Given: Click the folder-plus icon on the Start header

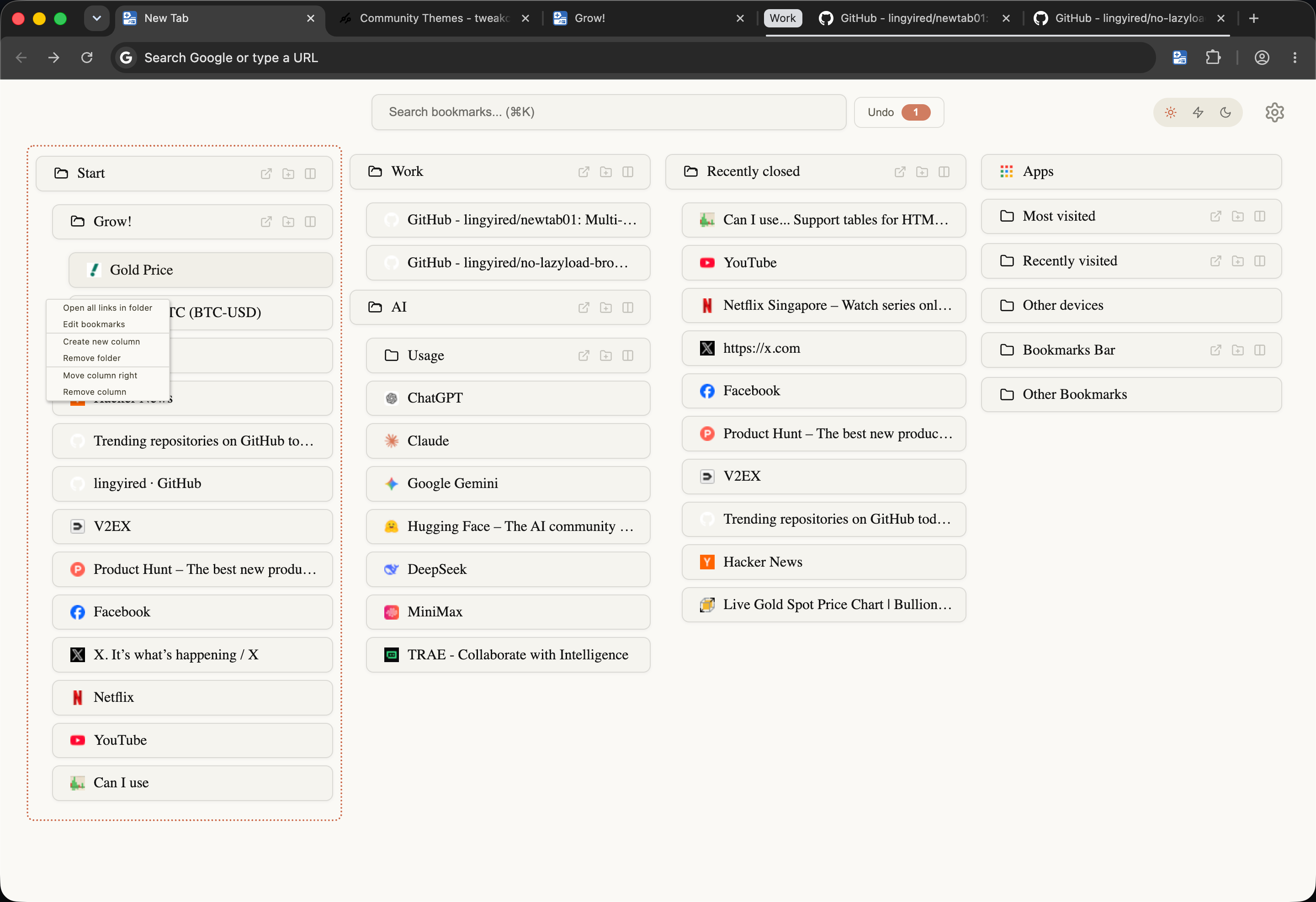Looking at the screenshot, I should (288, 174).
